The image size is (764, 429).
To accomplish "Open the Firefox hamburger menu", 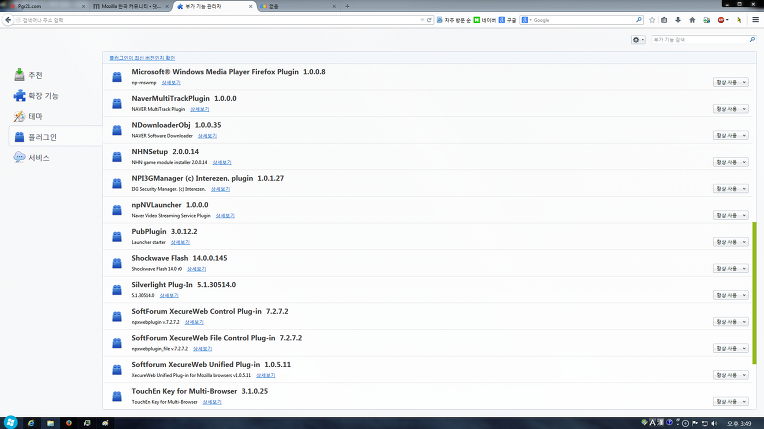I will click(753, 19).
